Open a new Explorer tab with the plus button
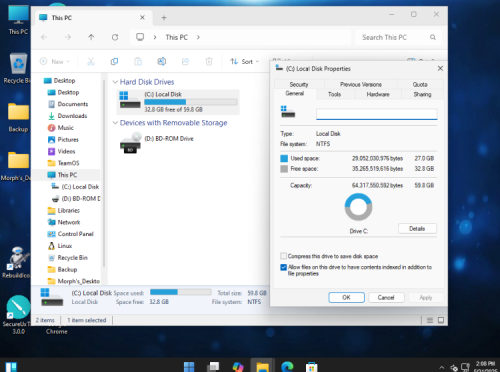 (164, 18)
